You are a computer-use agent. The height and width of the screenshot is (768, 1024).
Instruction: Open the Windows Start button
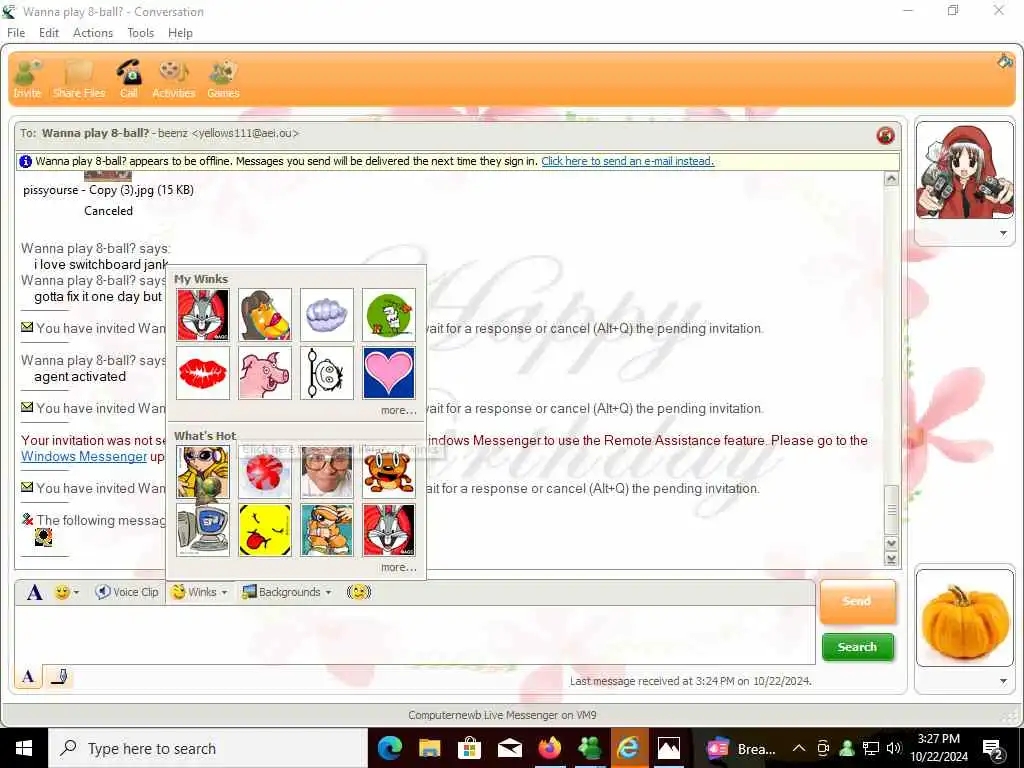(x=24, y=748)
